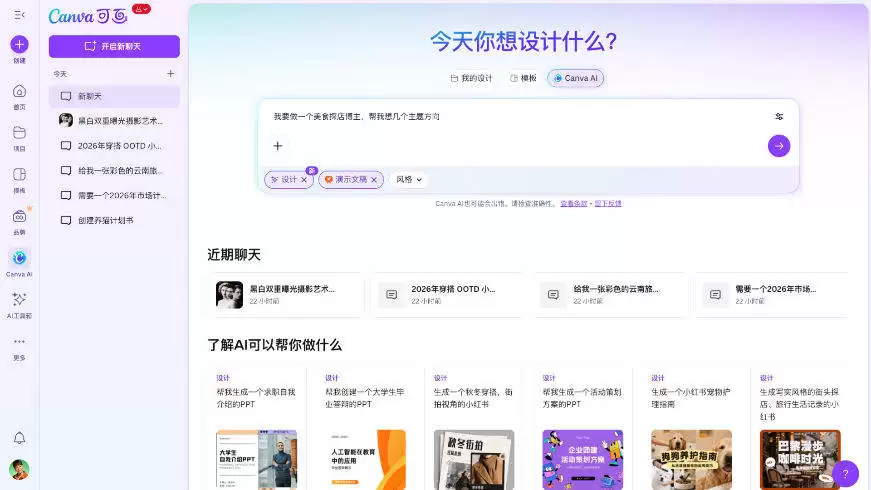The height and width of the screenshot is (490, 871).
Task: Remove the 设计 chip from prompt
Action: coord(304,180)
